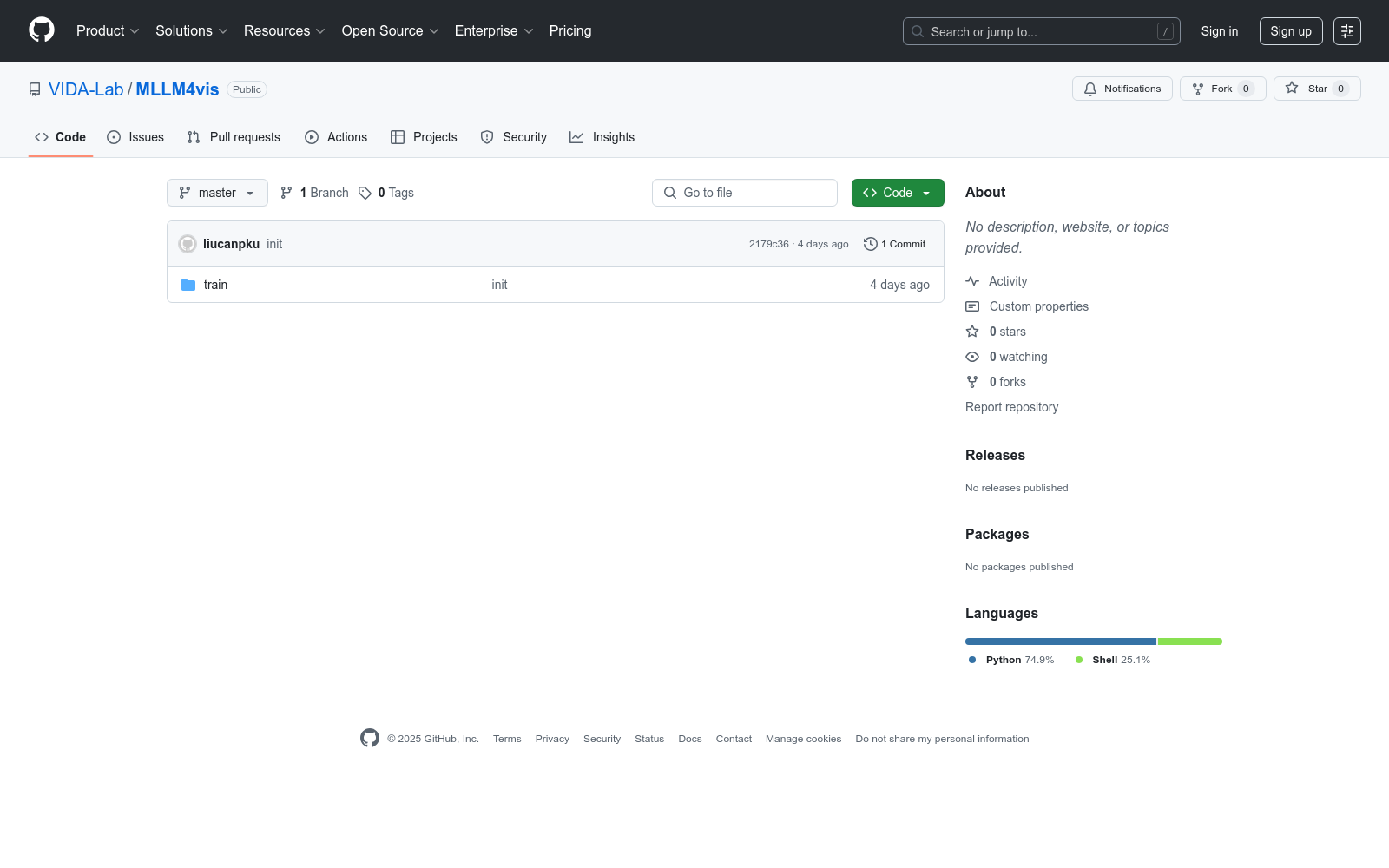1389x868 pixels.
Task: View the 0 forks link
Action: click(x=996, y=382)
